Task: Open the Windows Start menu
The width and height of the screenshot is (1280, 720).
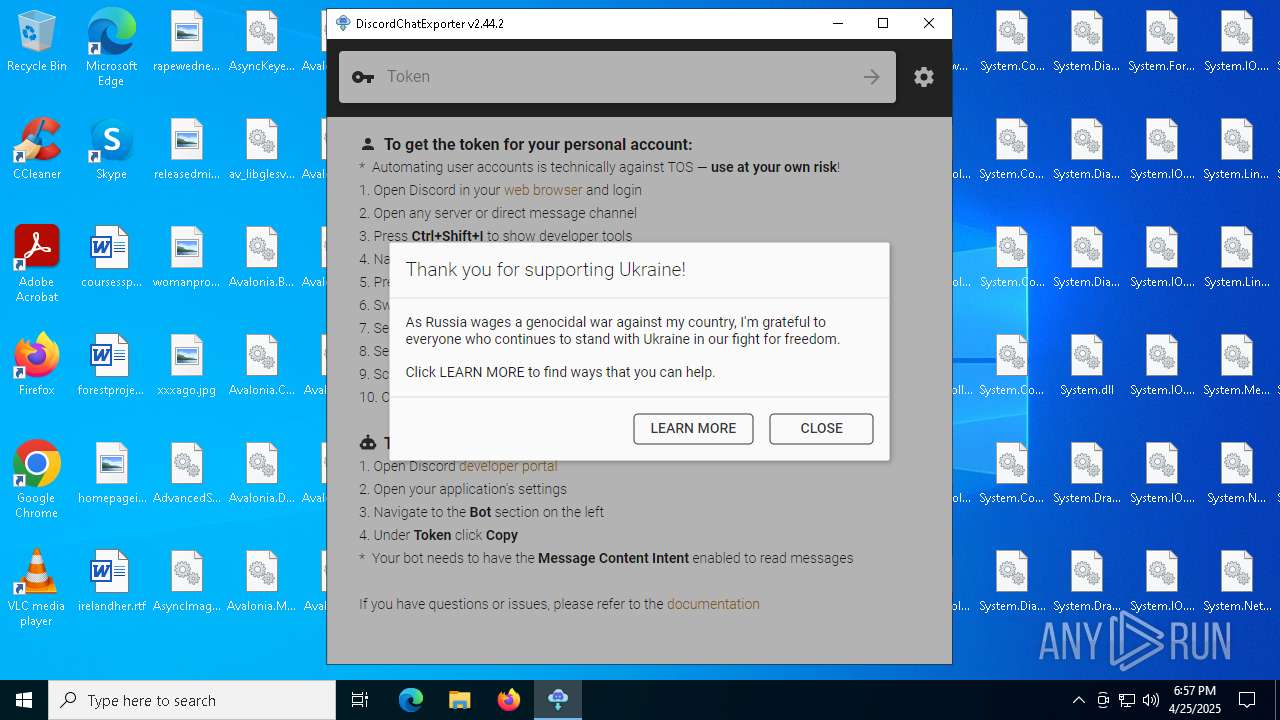Action: pos(24,700)
